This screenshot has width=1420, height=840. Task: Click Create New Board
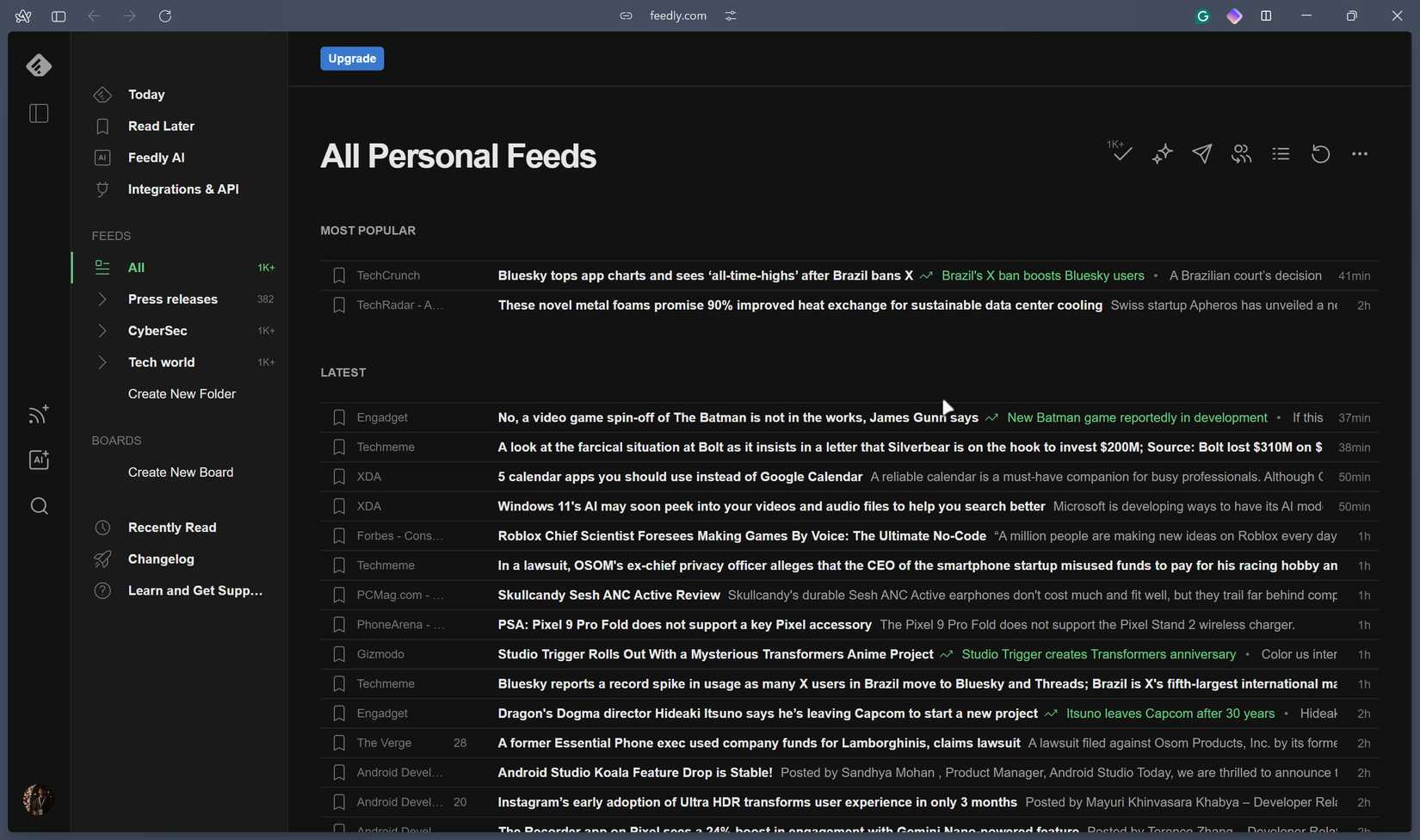[181, 472]
